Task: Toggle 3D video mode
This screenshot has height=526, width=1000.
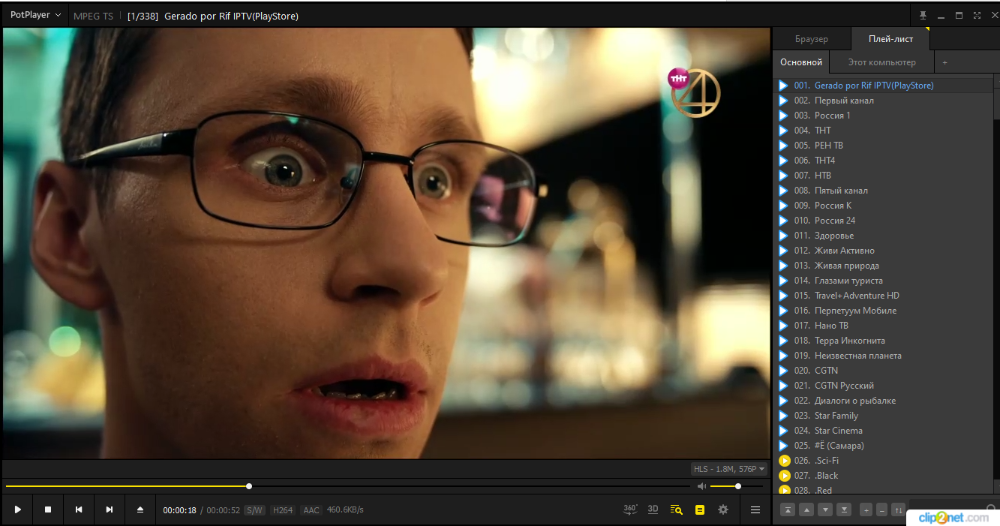Action: pos(653,509)
